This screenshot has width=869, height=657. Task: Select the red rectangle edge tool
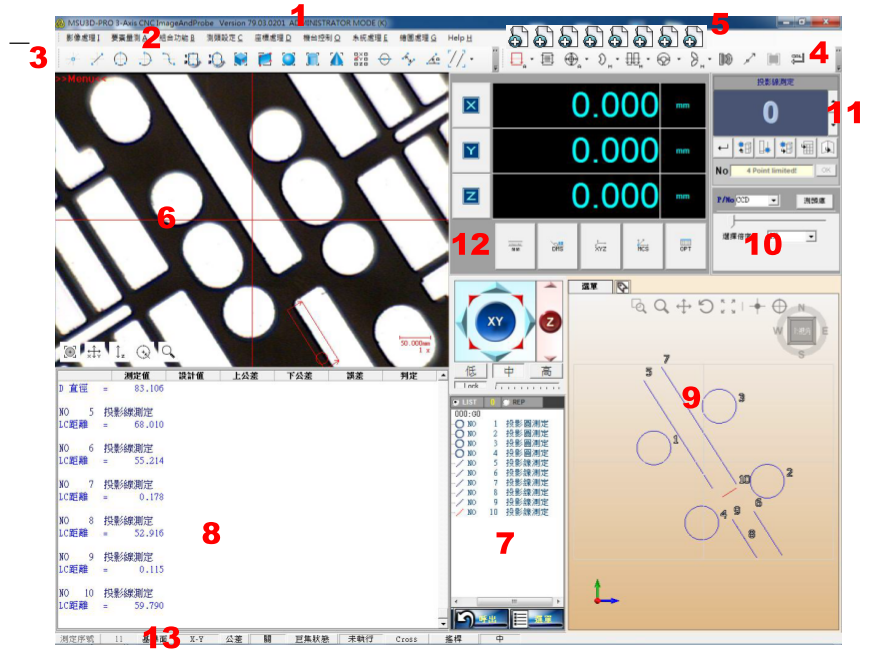point(517,59)
